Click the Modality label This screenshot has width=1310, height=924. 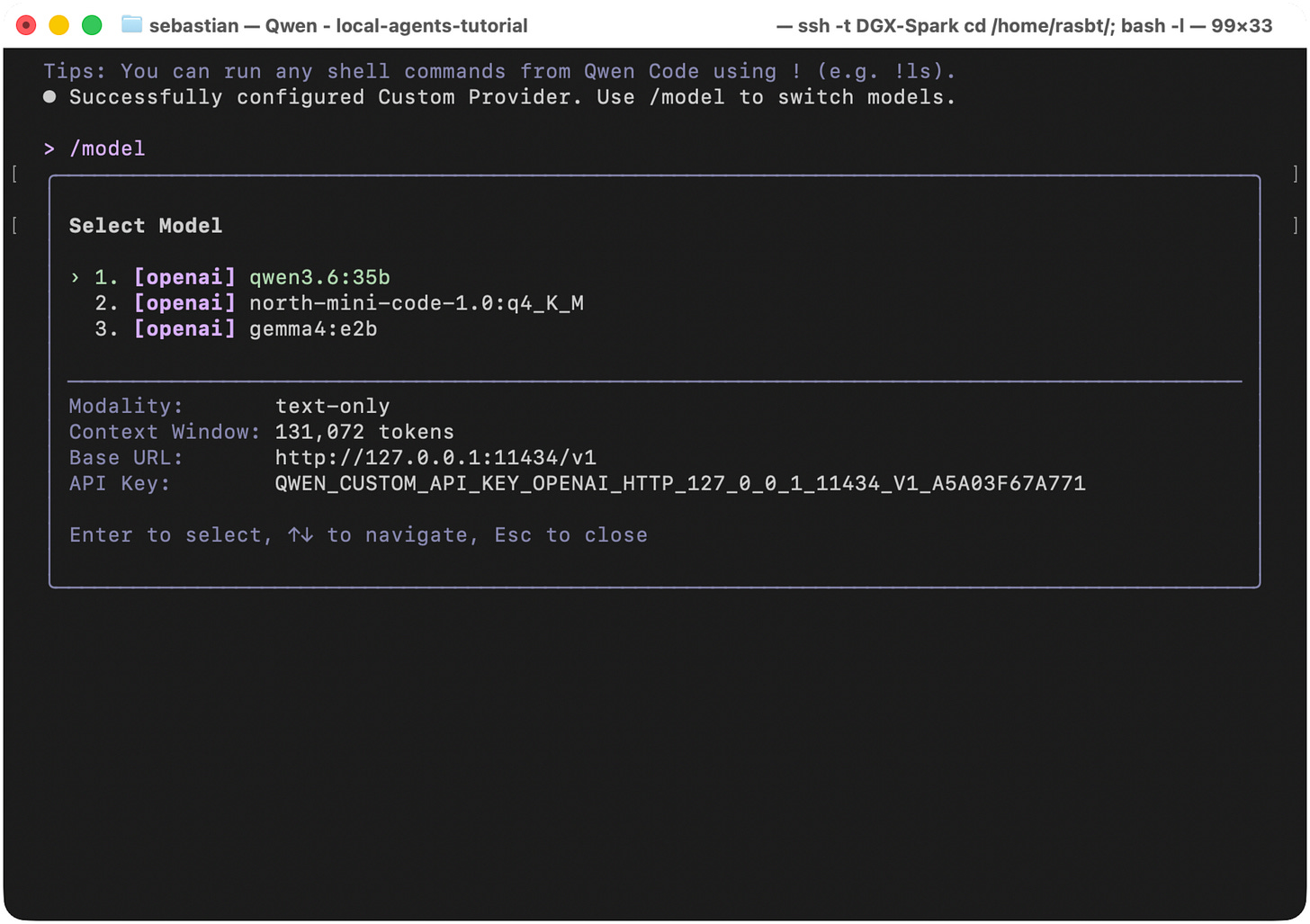click(126, 407)
